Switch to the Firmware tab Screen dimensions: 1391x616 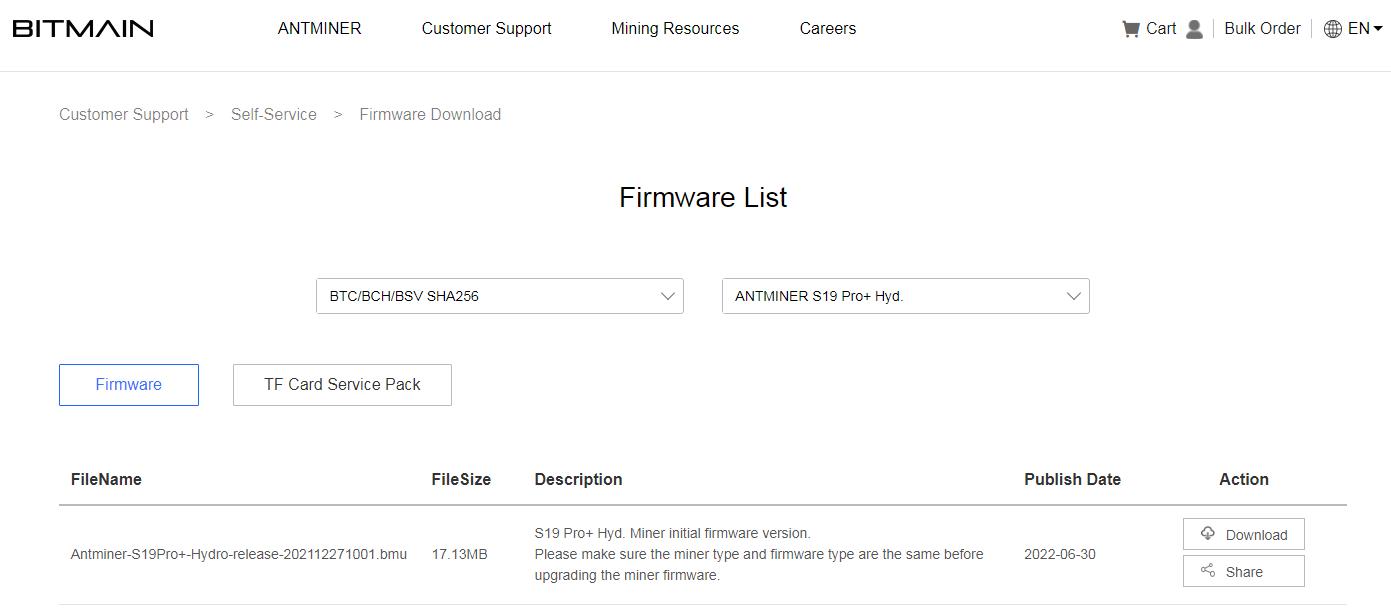[129, 385]
